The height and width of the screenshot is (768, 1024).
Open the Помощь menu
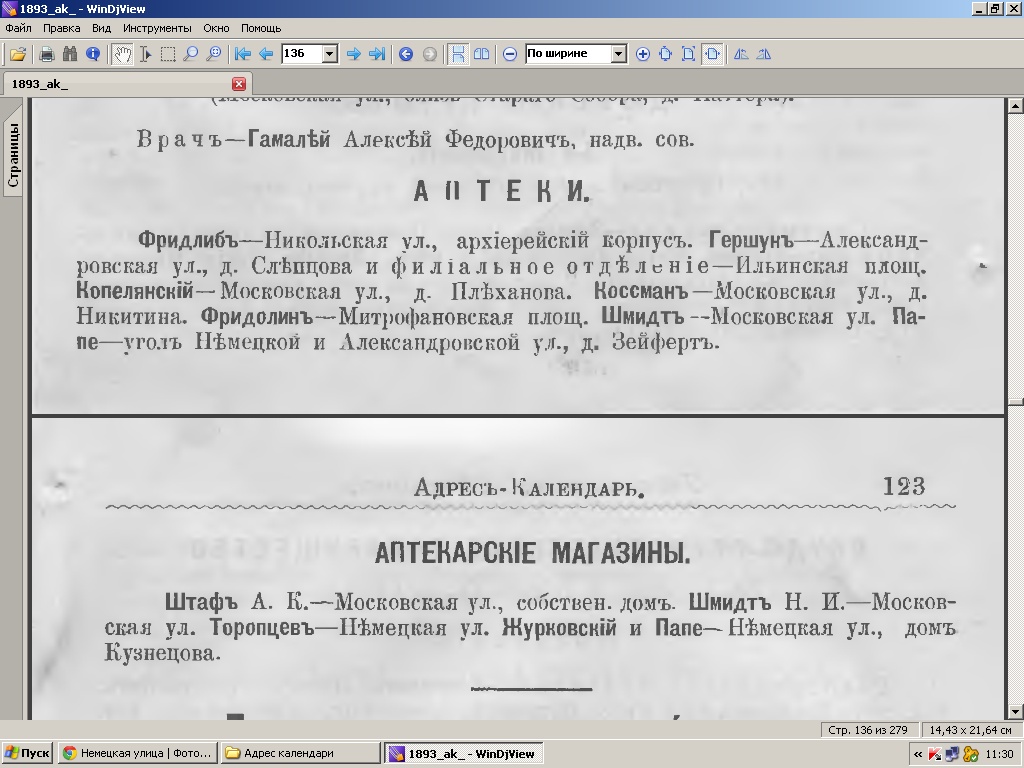pos(261,28)
